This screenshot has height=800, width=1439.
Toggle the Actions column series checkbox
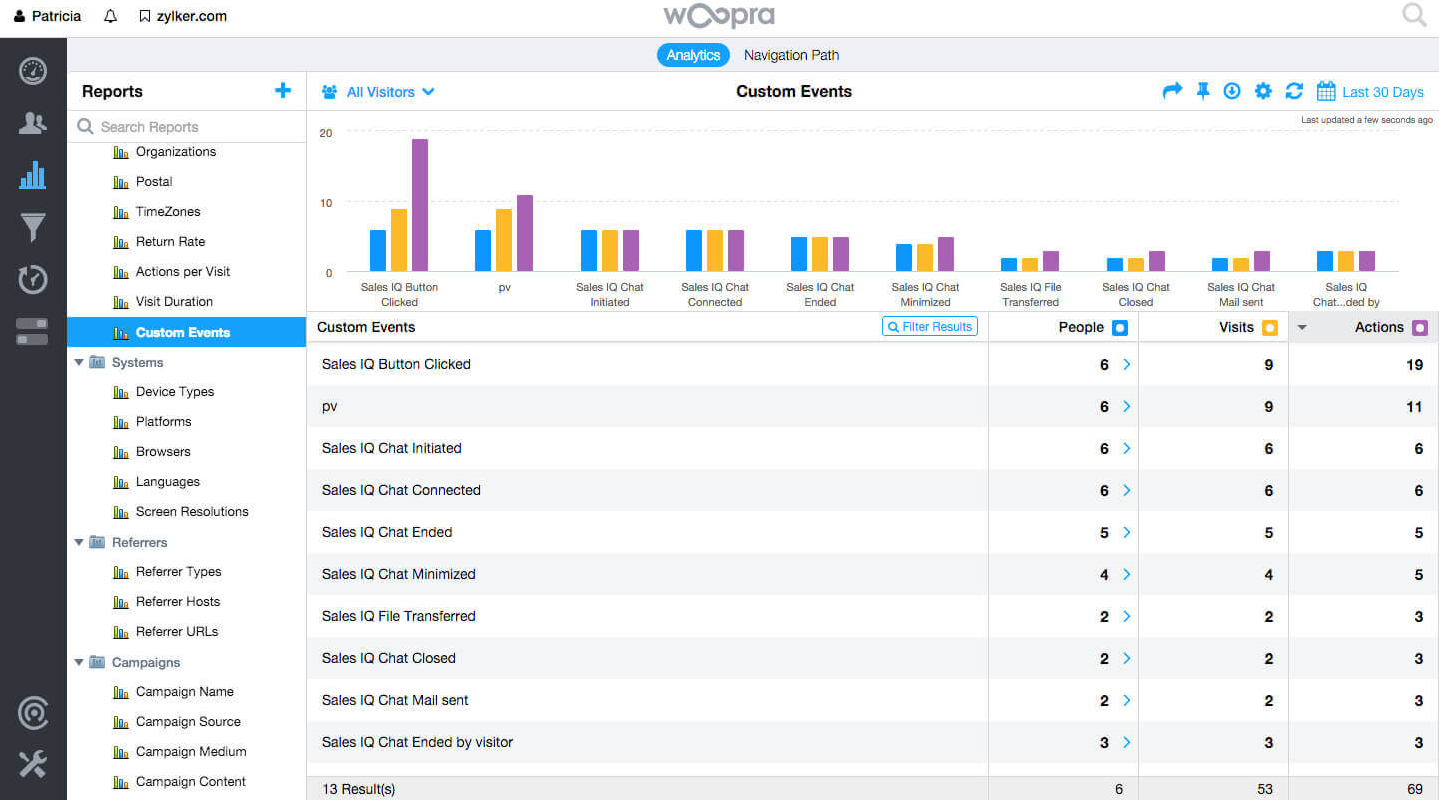(x=1420, y=327)
